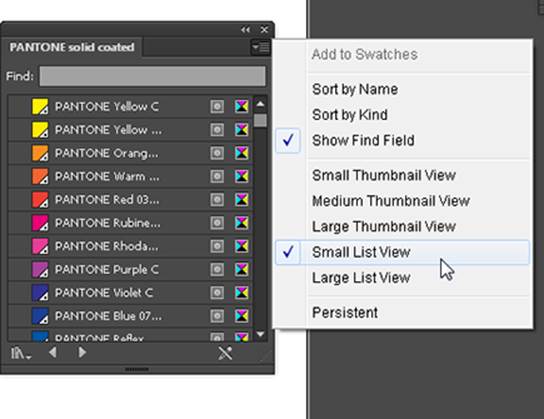544x419 pixels.
Task: Collapse the panel with double-arrow icon
Action: click(x=246, y=30)
